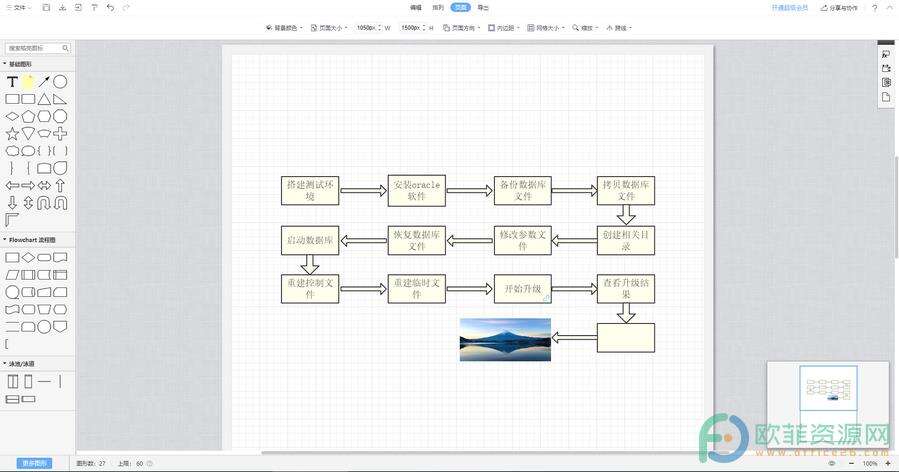The width and height of the screenshot is (899, 472).
Task: Select the five-pointed star shape
Action: click(13, 133)
